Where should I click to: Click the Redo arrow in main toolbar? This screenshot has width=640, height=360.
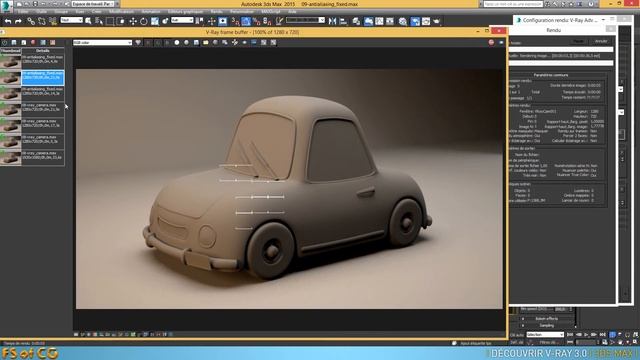pyautogui.click(x=18, y=21)
